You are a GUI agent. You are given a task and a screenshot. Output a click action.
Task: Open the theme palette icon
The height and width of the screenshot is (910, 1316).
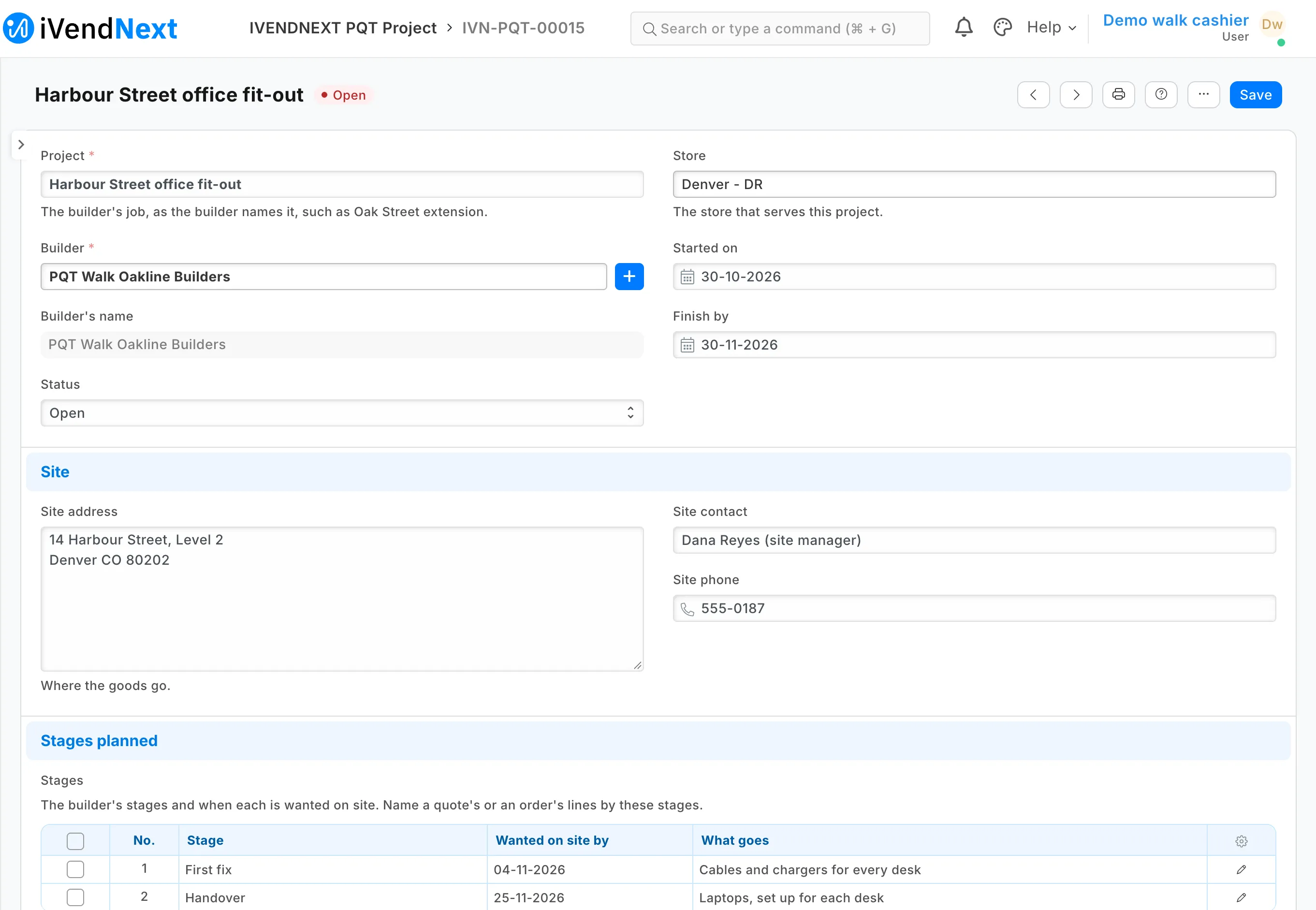(x=1002, y=28)
